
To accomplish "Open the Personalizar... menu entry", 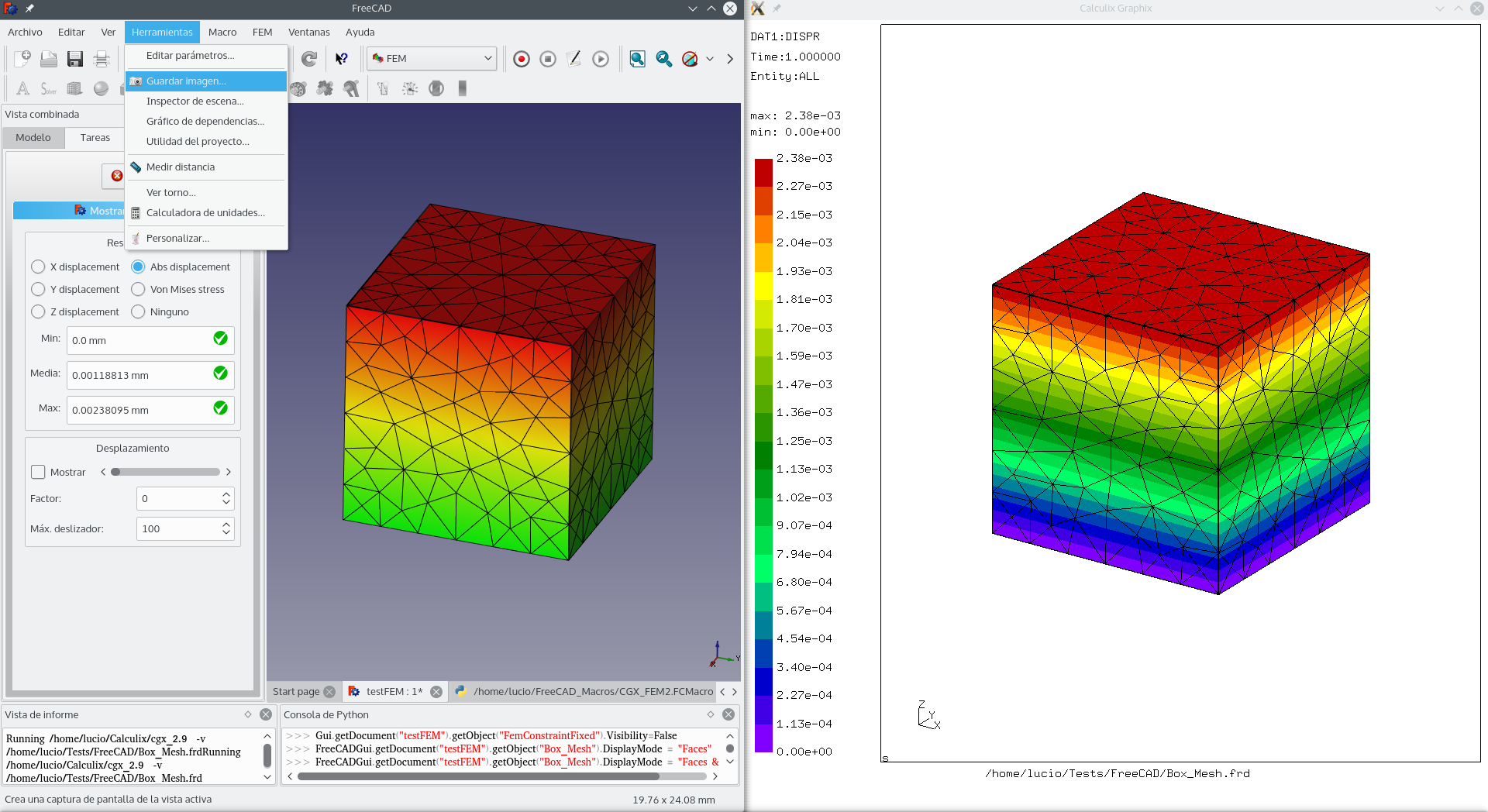I will click(x=206, y=238).
